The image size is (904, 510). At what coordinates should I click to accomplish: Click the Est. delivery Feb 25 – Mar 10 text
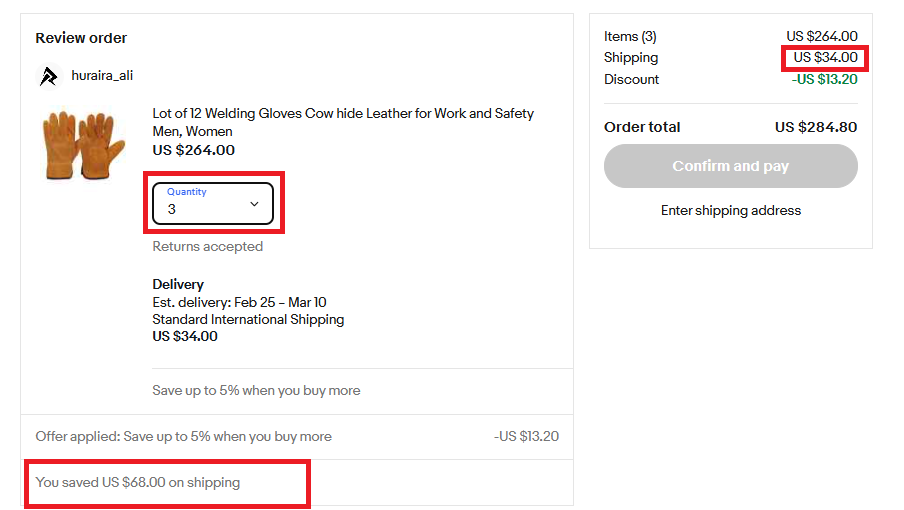click(x=239, y=303)
